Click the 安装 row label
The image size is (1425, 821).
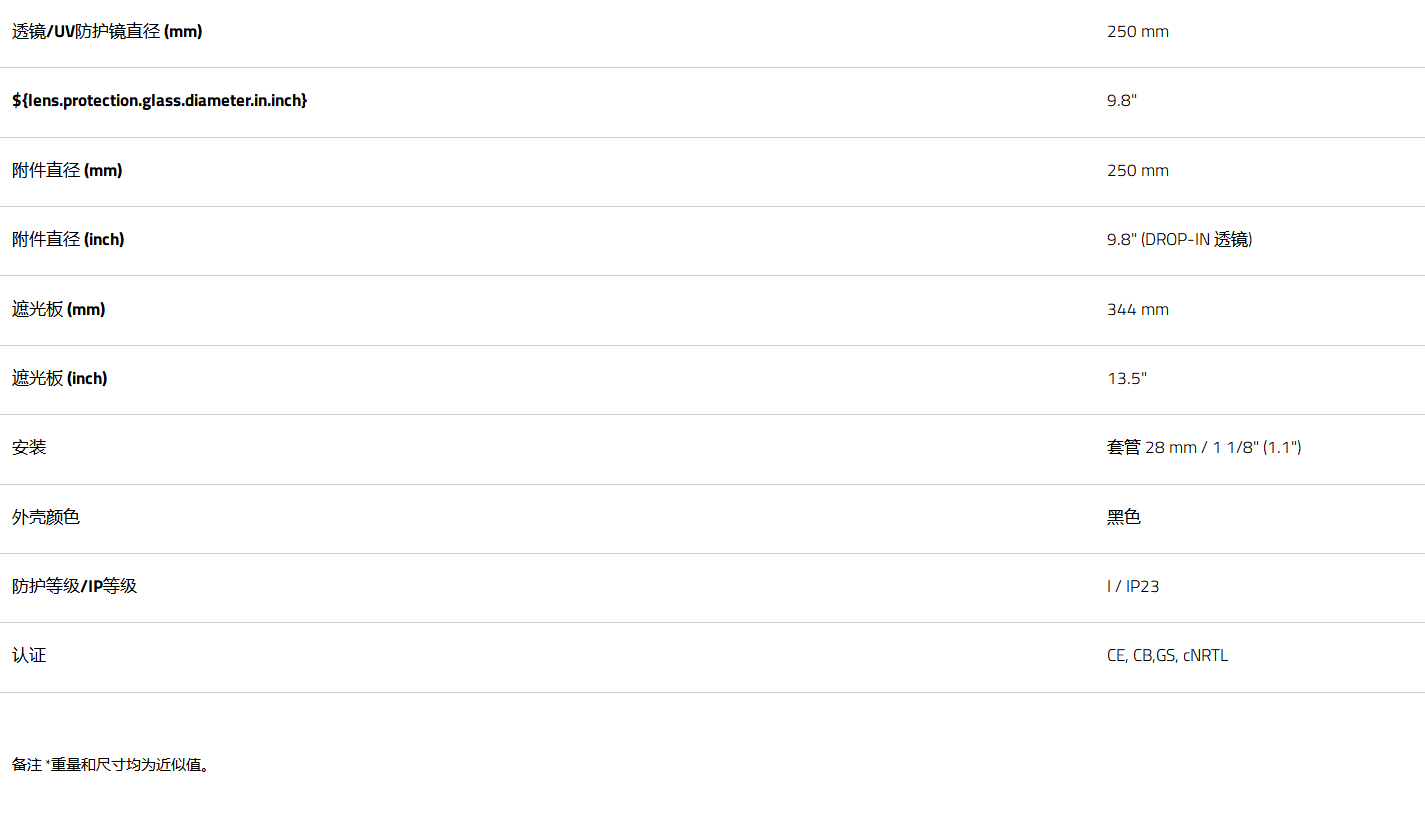29,447
